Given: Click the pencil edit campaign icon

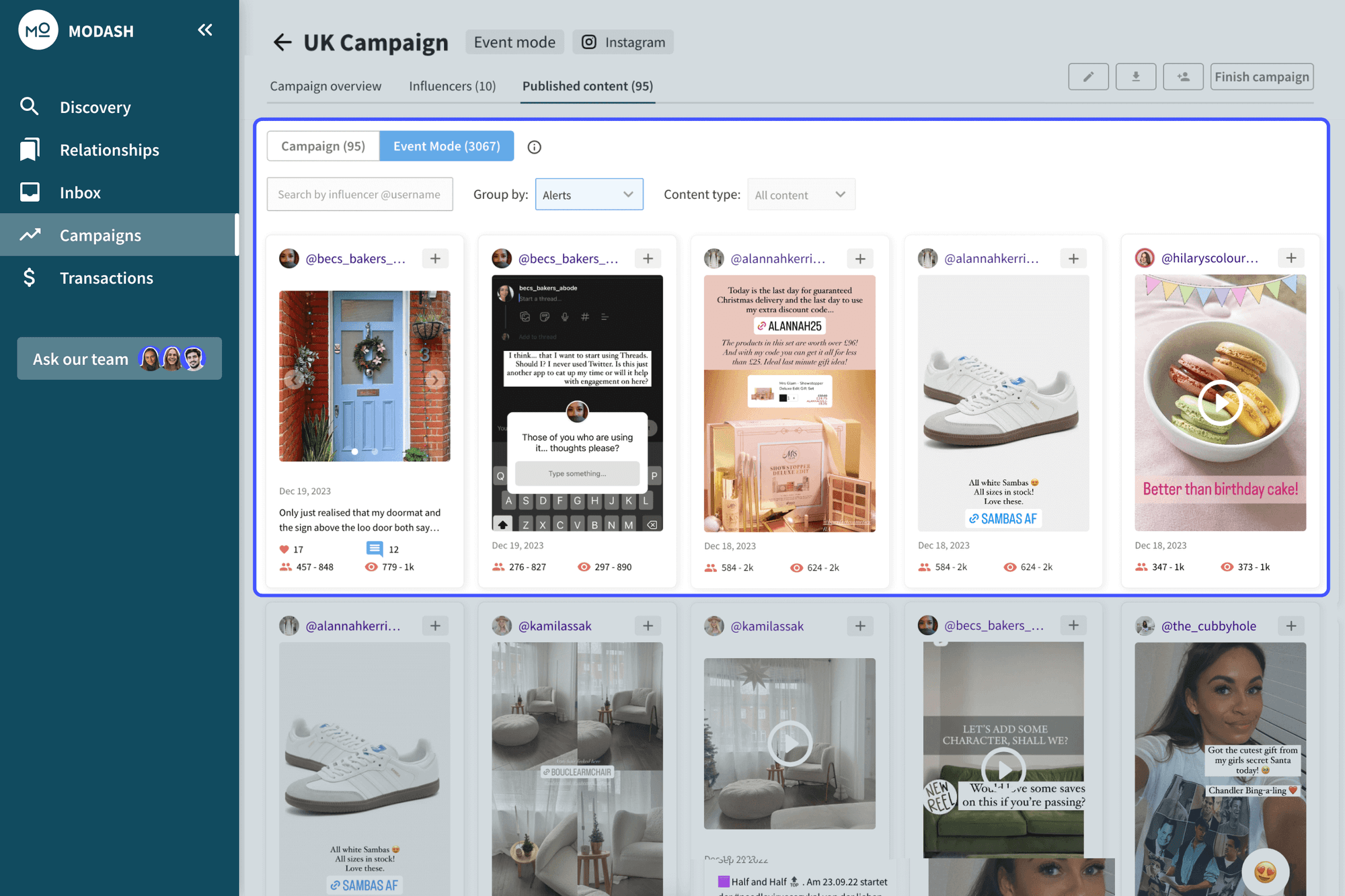Looking at the screenshot, I should (x=1088, y=77).
